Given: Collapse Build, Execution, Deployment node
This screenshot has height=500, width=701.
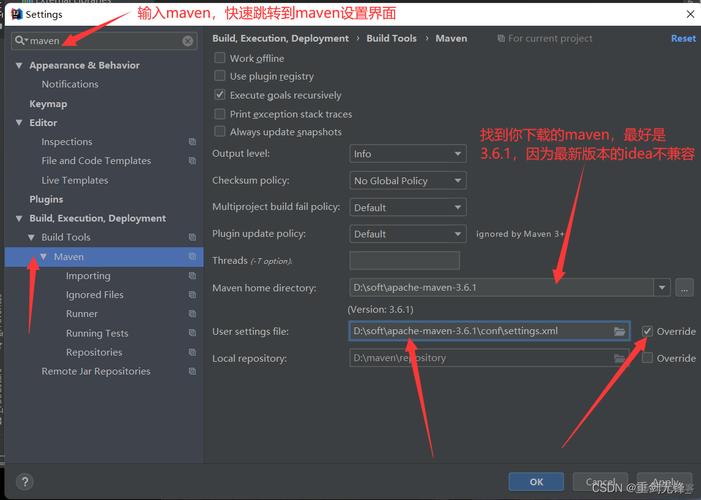Looking at the screenshot, I should tap(19, 218).
